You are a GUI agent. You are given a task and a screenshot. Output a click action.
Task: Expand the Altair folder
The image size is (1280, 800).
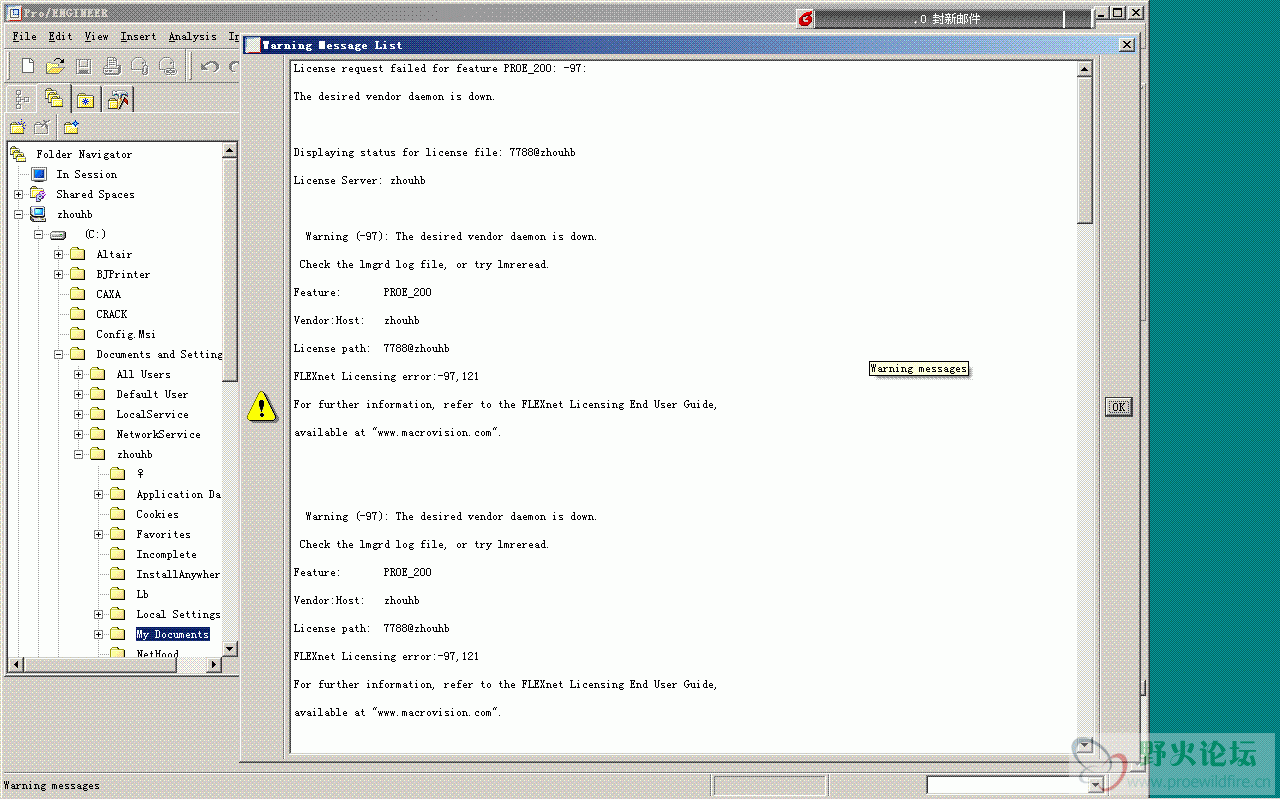tap(58, 254)
